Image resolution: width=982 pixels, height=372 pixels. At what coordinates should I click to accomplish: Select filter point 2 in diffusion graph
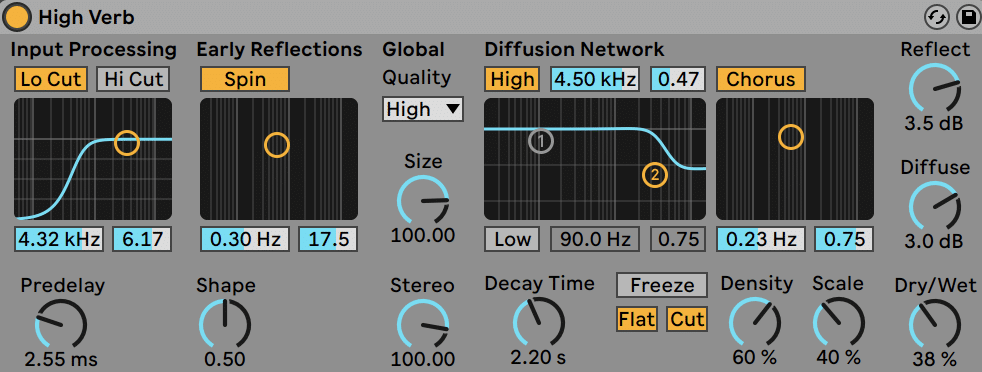click(x=654, y=175)
